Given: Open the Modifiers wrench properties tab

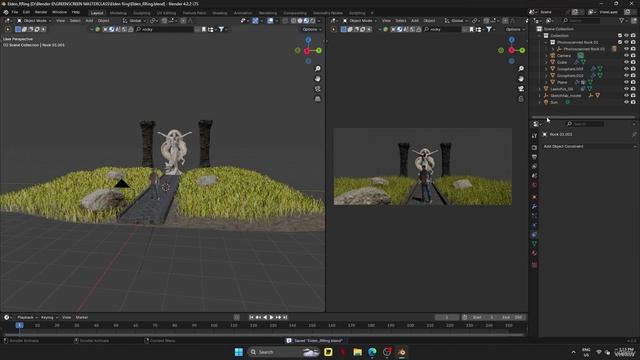Looking at the screenshot, I should [534, 207].
